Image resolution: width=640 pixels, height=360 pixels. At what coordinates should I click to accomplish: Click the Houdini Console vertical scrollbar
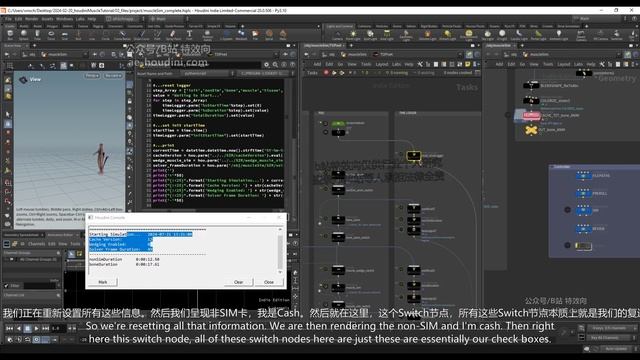click(x=280, y=251)
